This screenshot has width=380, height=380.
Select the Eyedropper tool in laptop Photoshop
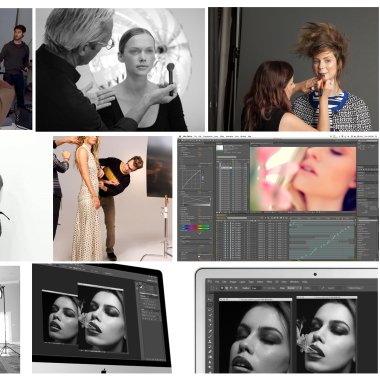point(210,325)
